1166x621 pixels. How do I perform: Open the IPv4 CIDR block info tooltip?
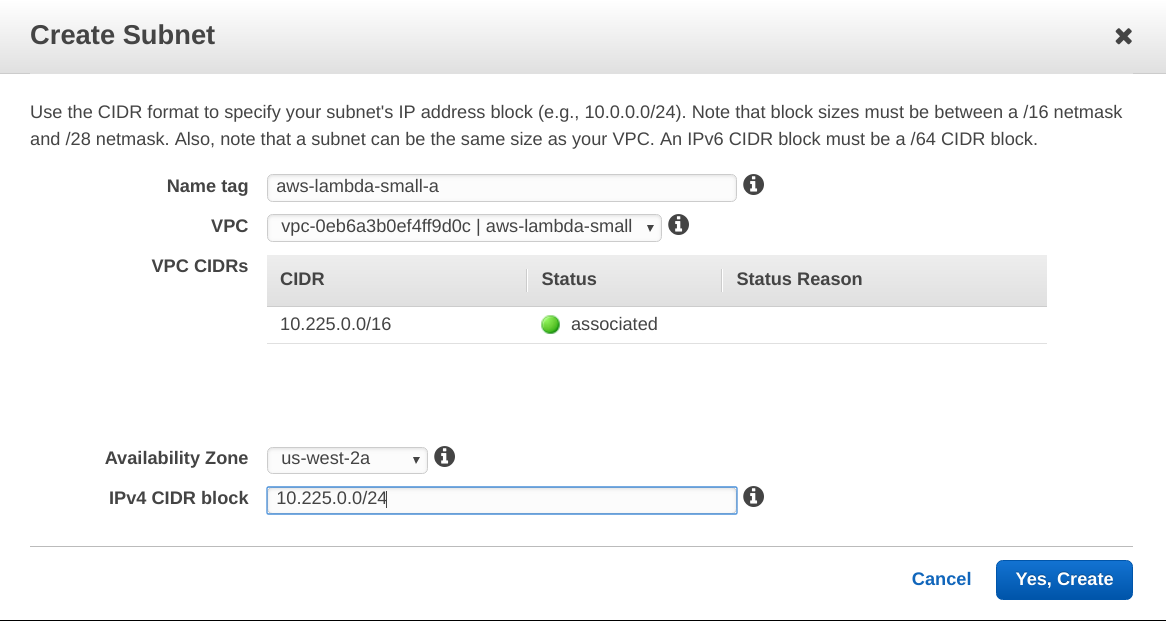coord(754,497)
